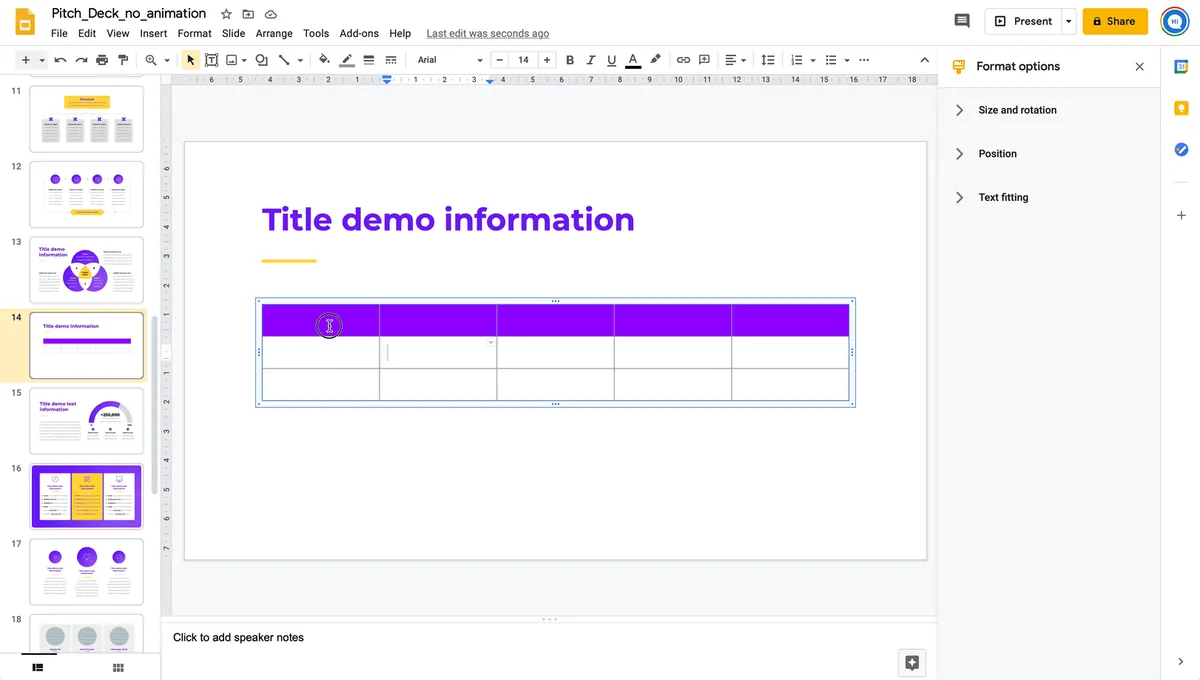The image size is (1200, 680).
Task: Toggle underline formatting
Action: pyautogui.click(x=611, y=60)
